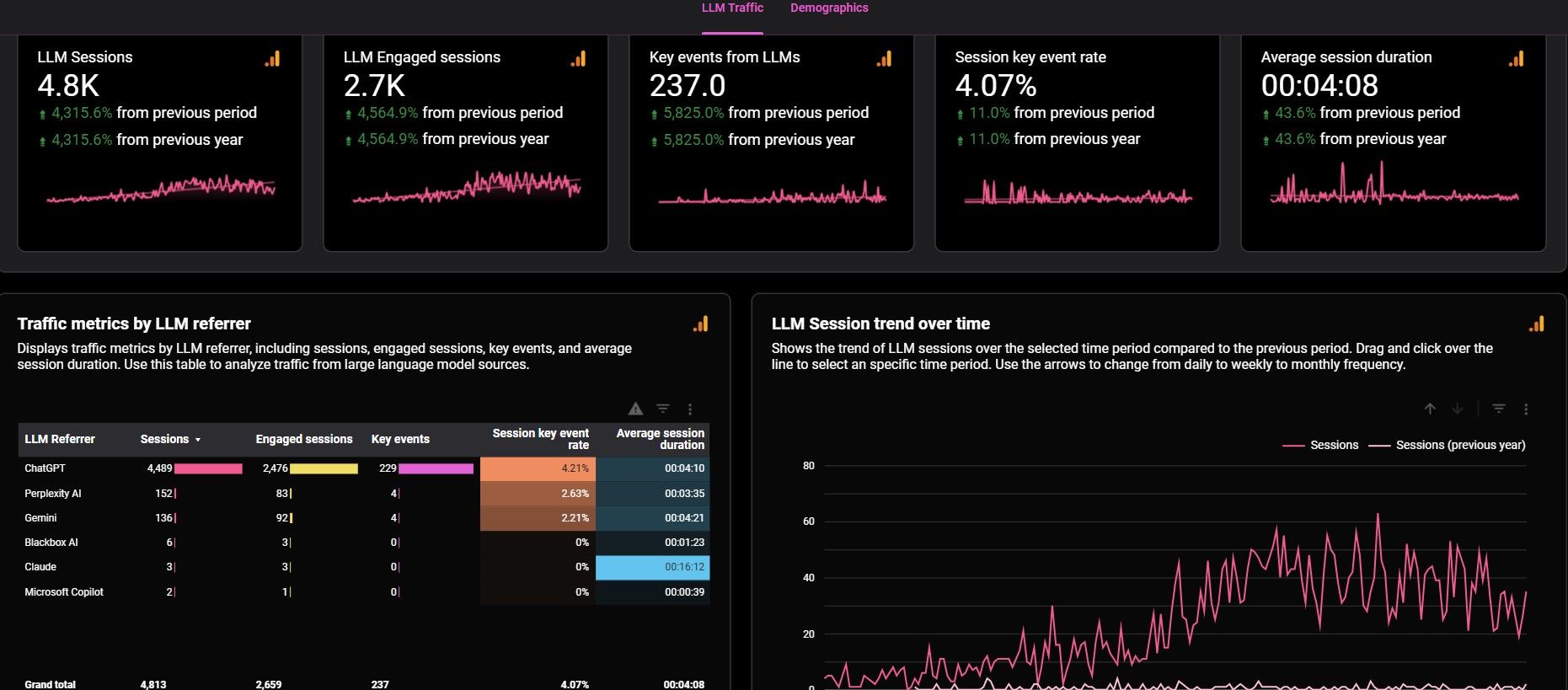
Task: Open three-dot menu on the session trend chart
Action: click(1526, 409)
